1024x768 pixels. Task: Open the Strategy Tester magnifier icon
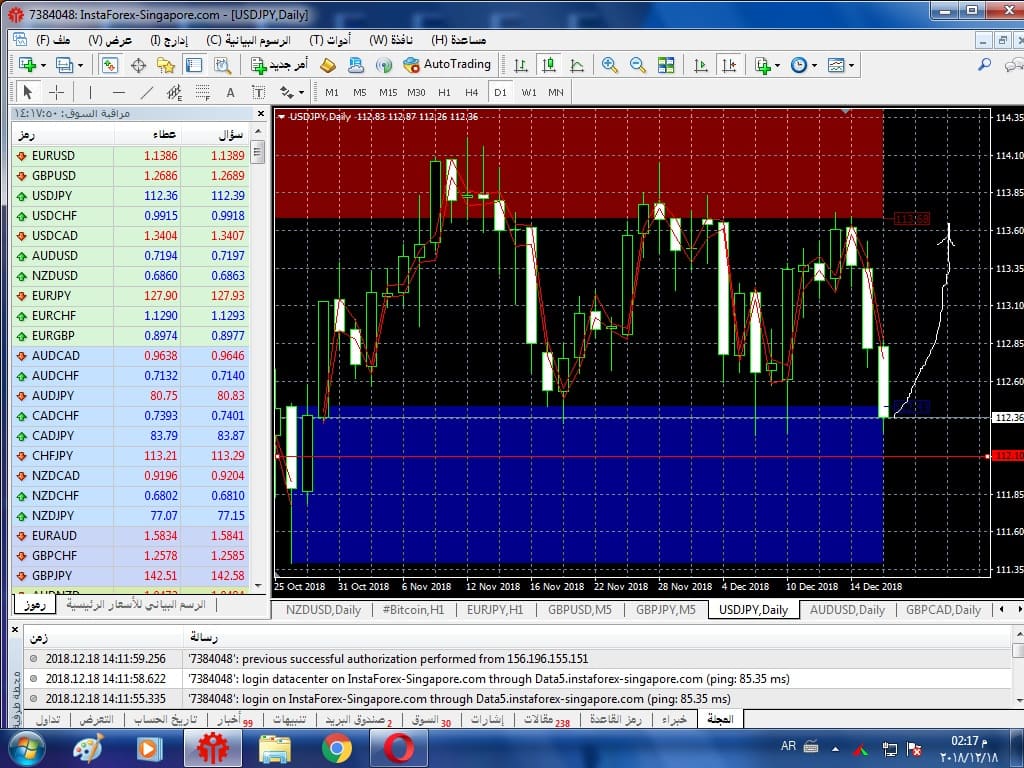coord(223,65)
